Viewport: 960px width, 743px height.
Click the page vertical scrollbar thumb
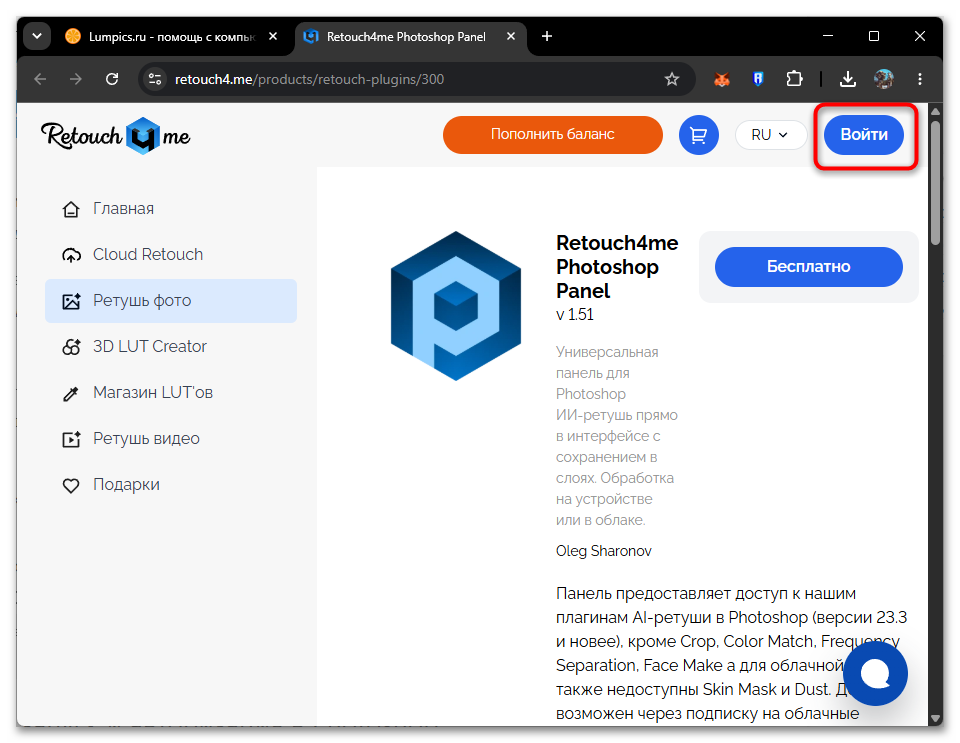[x=934, y=182]
